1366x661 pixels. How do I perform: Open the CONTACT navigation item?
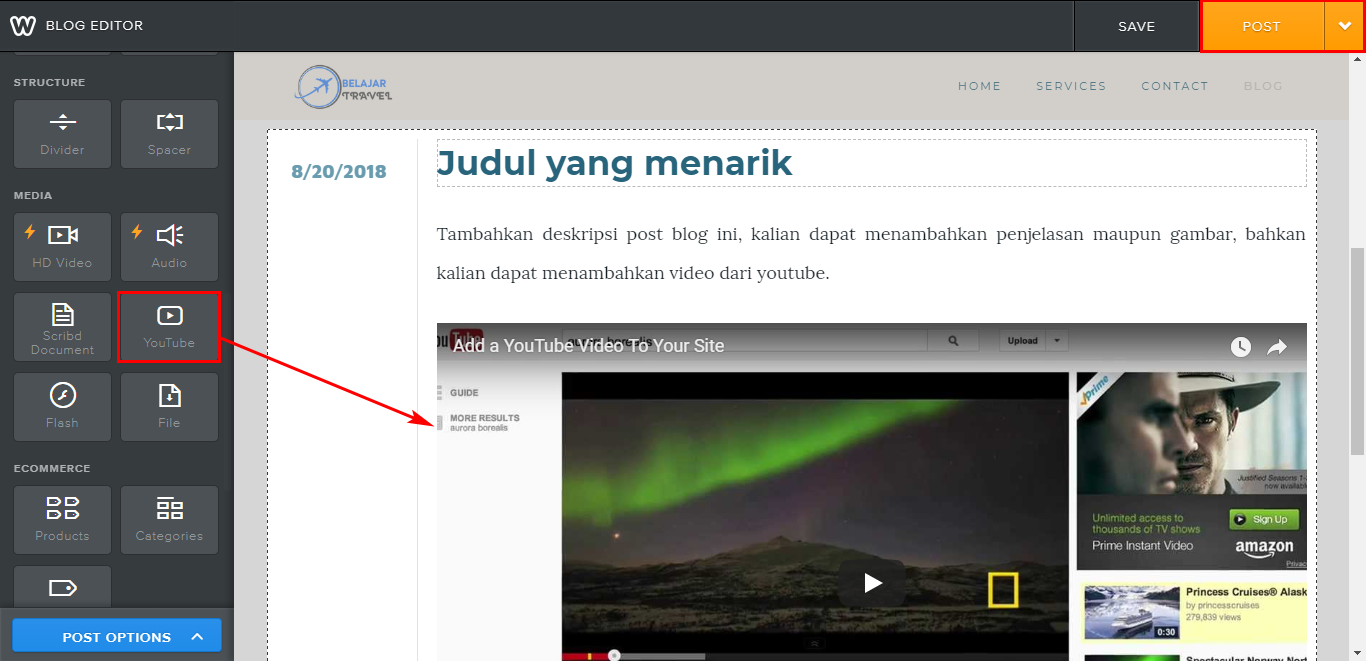tap(1175, 86)
